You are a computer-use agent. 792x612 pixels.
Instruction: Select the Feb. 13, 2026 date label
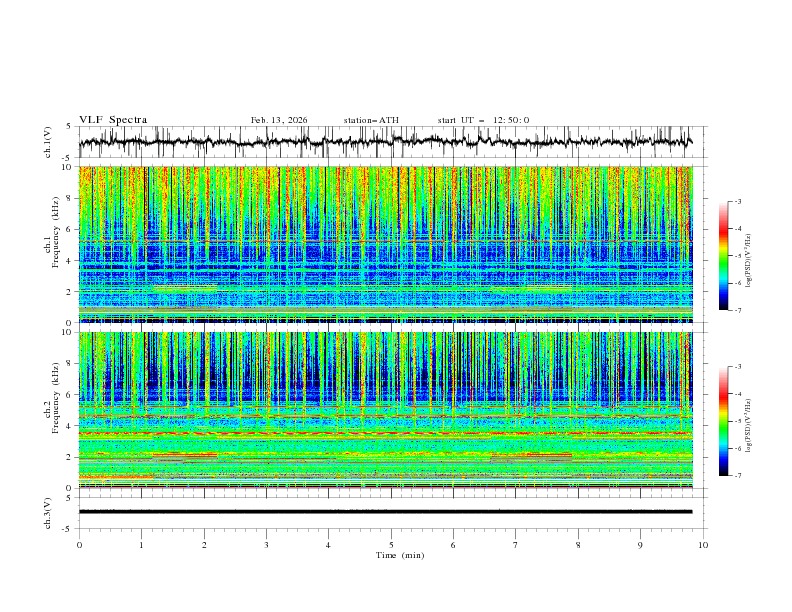tap(279, 120)
